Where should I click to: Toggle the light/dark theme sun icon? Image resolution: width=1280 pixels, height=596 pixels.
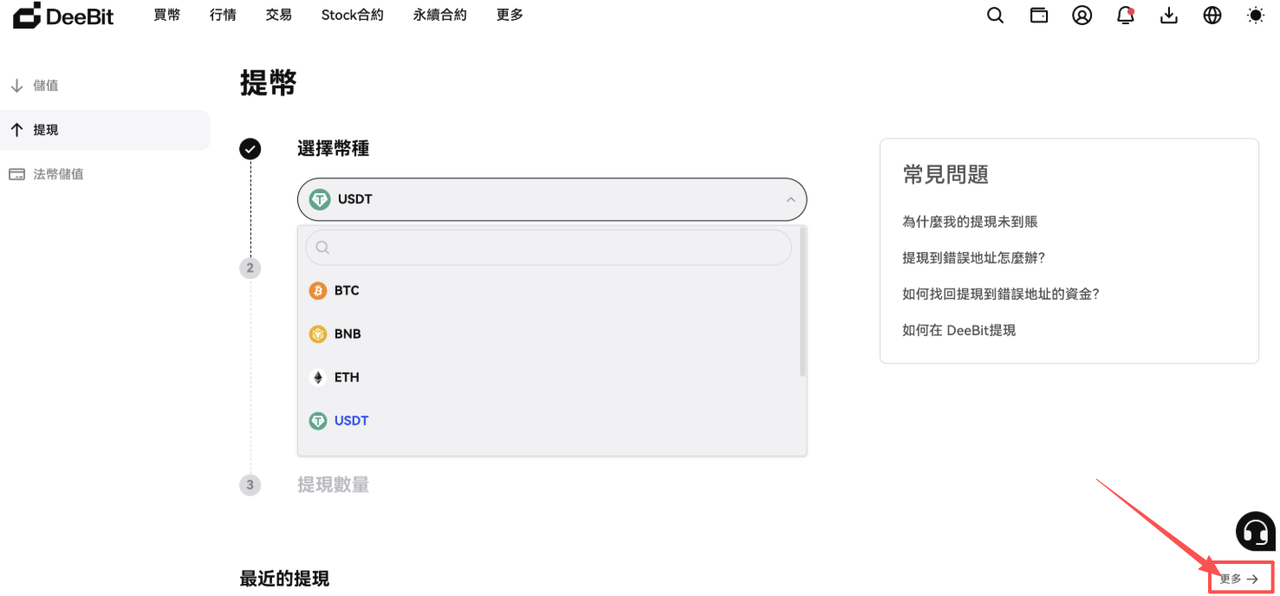coord(1256,15)
